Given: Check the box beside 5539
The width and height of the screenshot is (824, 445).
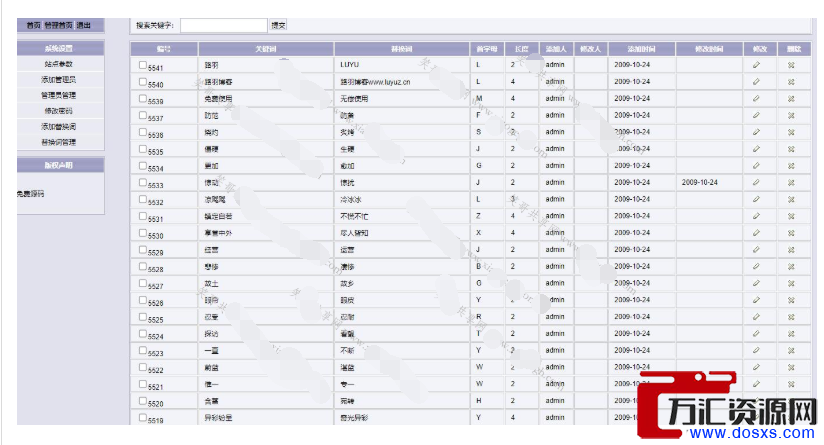Looking at the screenshot, I should pyautogui.click(x=142, y=99).
